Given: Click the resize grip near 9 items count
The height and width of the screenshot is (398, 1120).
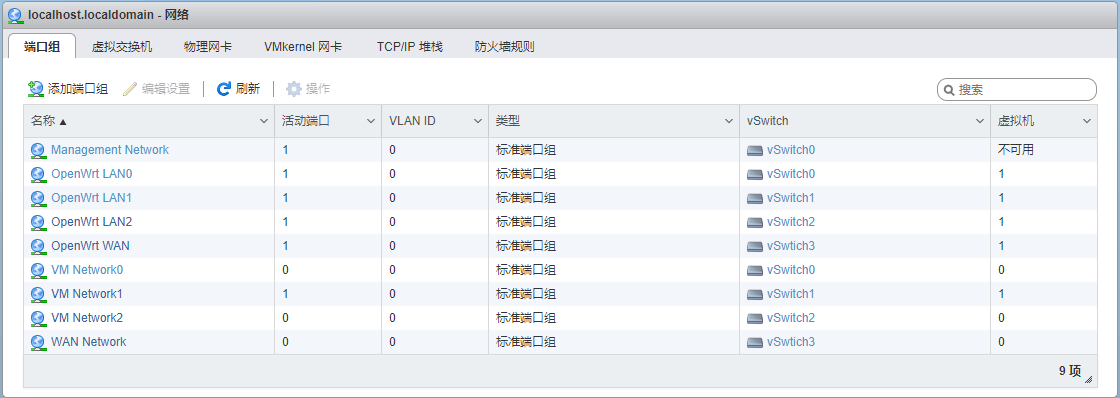Looking at the screenshot, I should (1088, 378).
